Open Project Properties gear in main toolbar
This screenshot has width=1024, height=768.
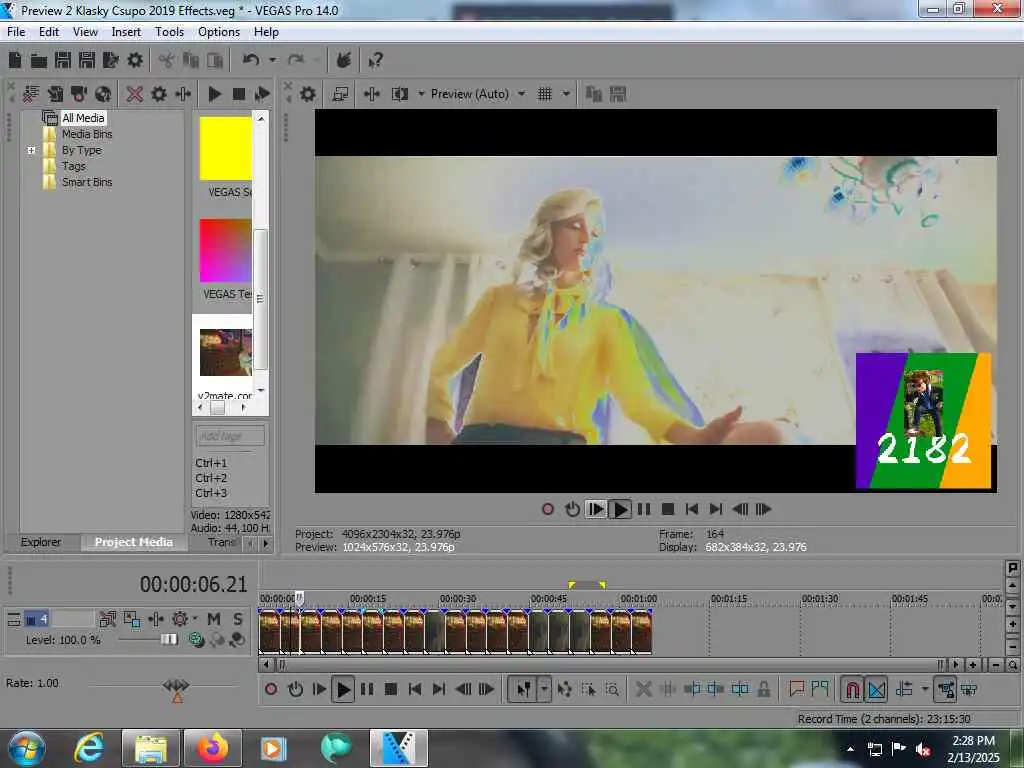(135, 60)
